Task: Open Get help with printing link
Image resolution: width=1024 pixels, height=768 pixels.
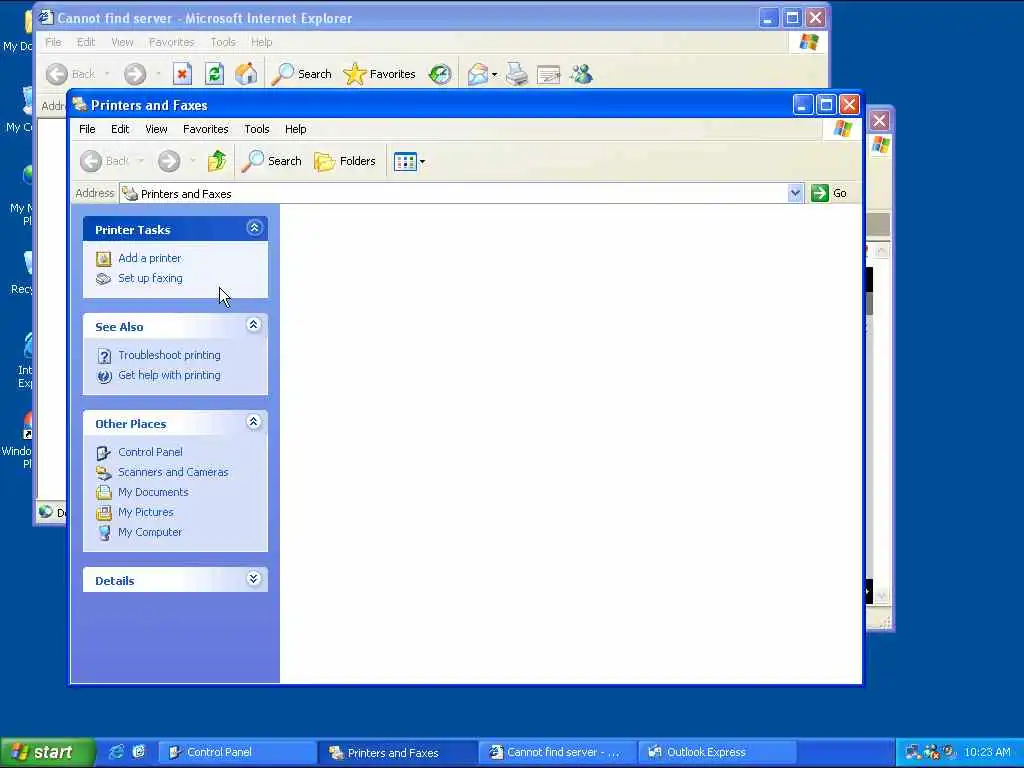Action: (x=169, y=376)
